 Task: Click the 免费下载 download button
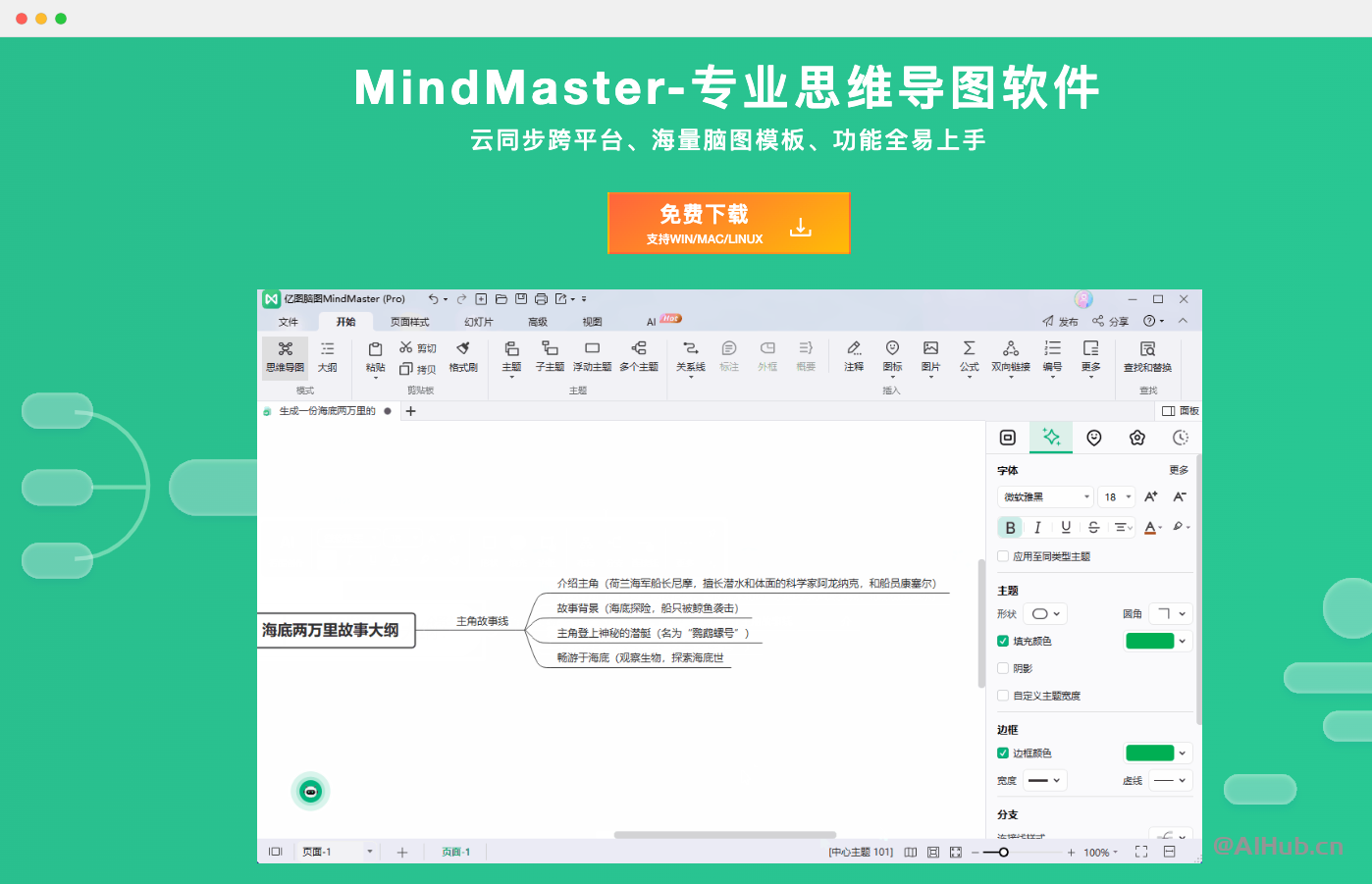pos(728,223)
